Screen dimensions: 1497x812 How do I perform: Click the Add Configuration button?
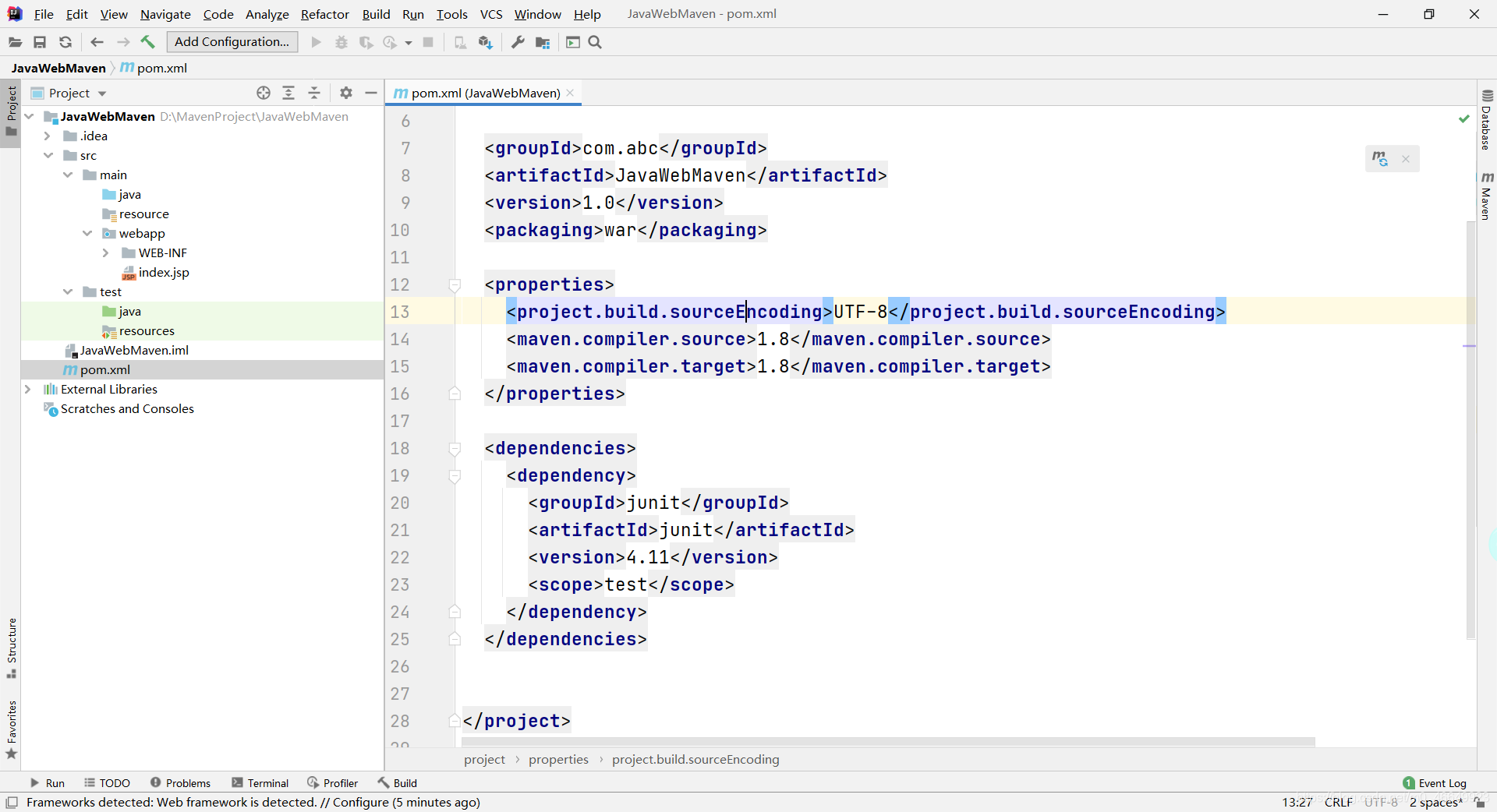[x=232, y=42]
